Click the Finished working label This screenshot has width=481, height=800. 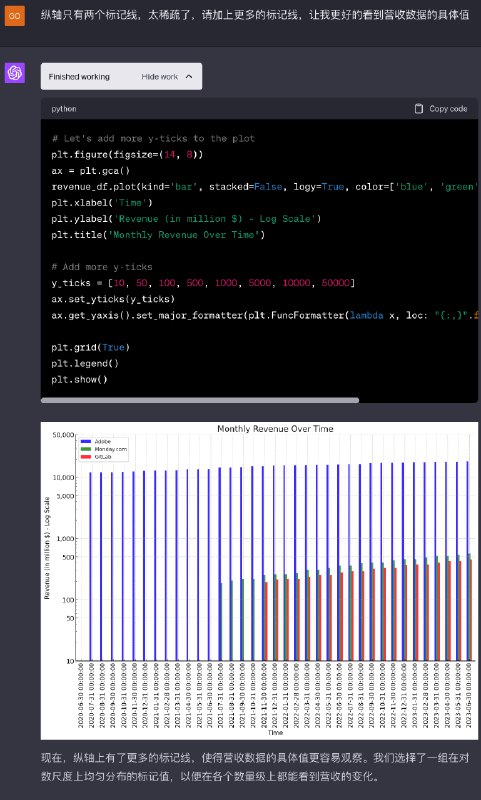pos(79,77)
